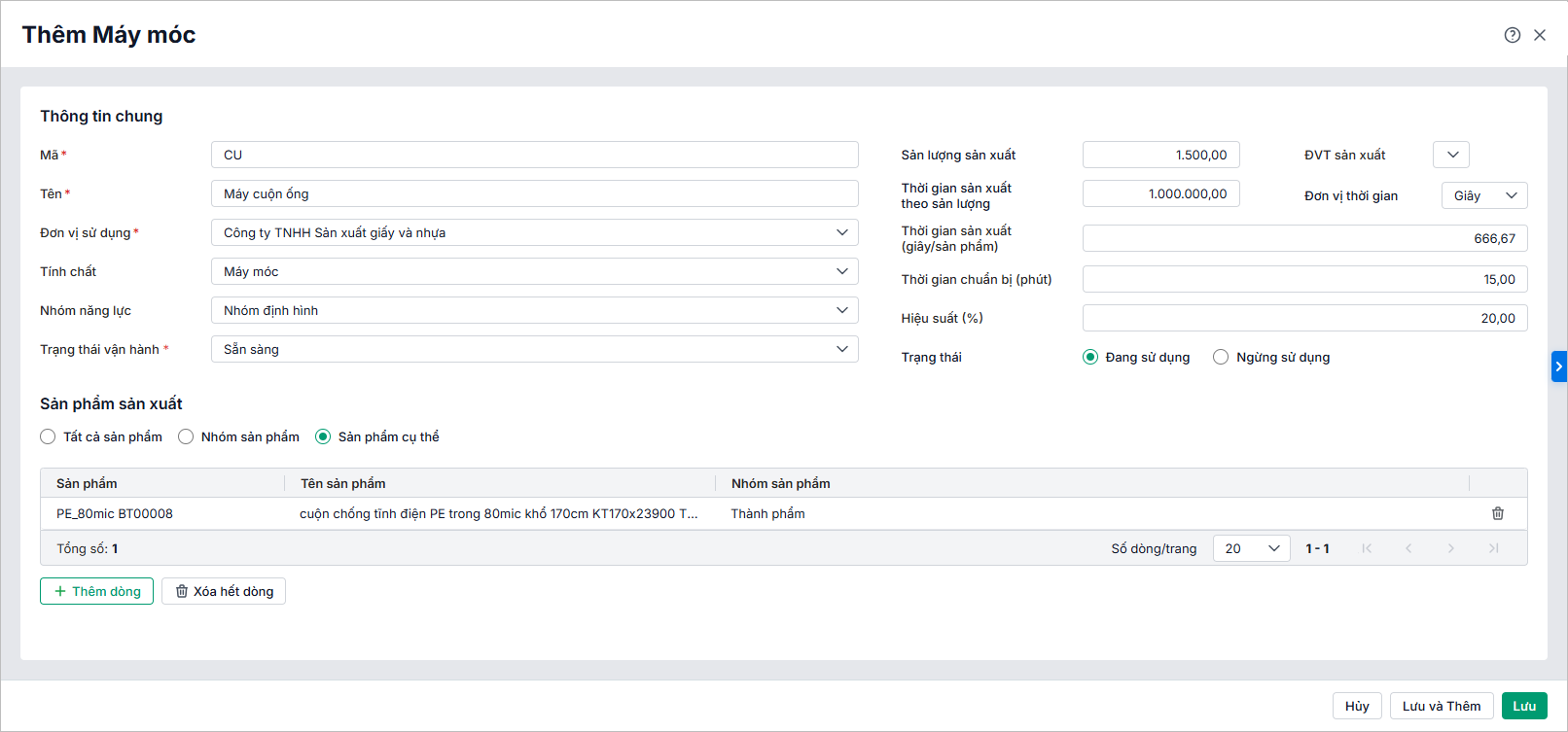Select the Nhóm sản phẩm radio button

click(186, 436)
